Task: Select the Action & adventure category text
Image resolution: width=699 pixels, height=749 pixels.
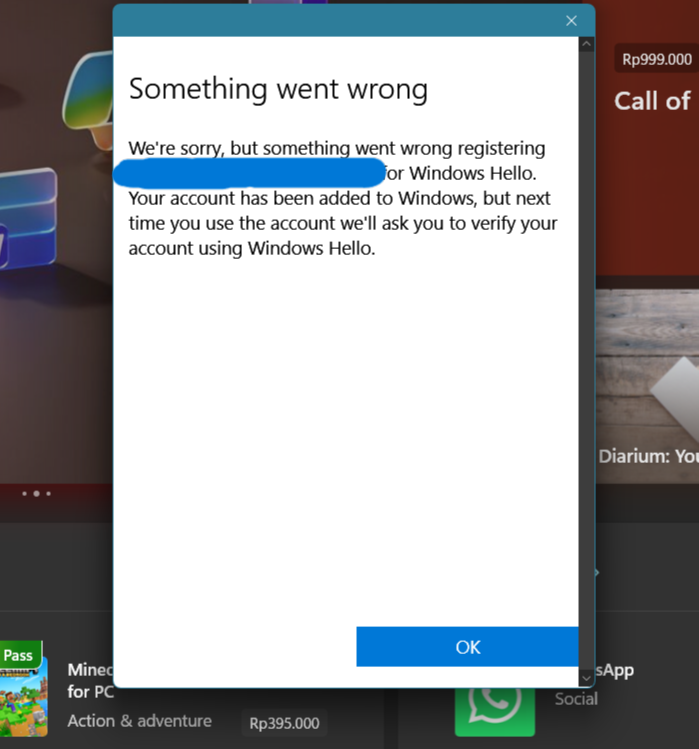Action: tap(140, 721)
